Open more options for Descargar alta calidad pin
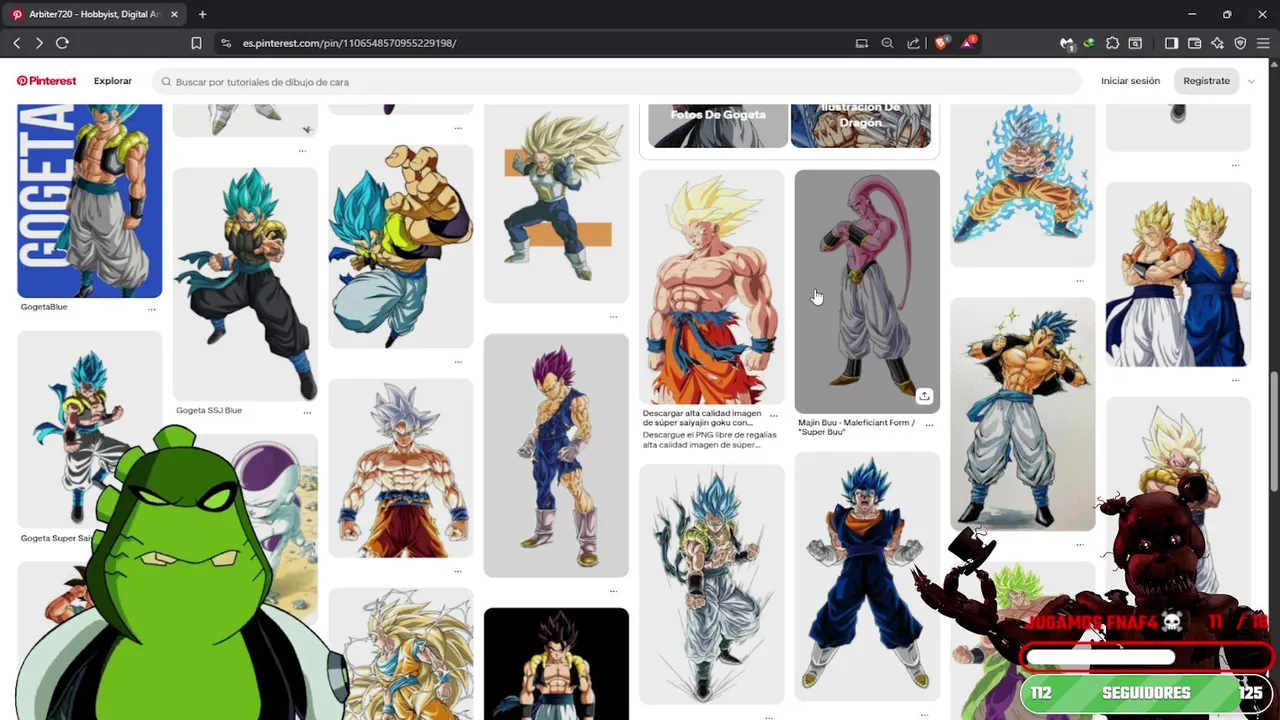The height and width of the screenshot is (720, 1280). click(774, 415)
